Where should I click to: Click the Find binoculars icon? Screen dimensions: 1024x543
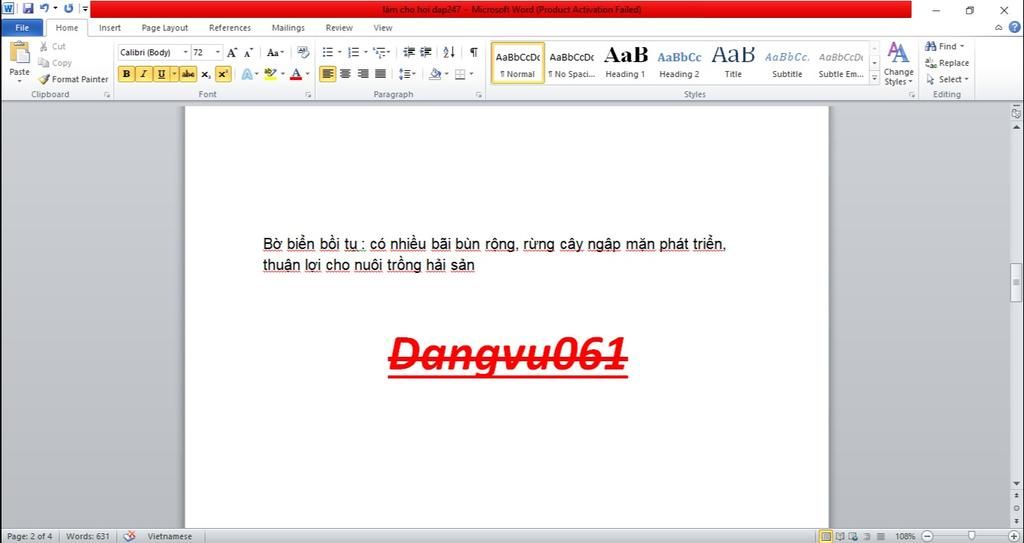[x=931, y=46]
